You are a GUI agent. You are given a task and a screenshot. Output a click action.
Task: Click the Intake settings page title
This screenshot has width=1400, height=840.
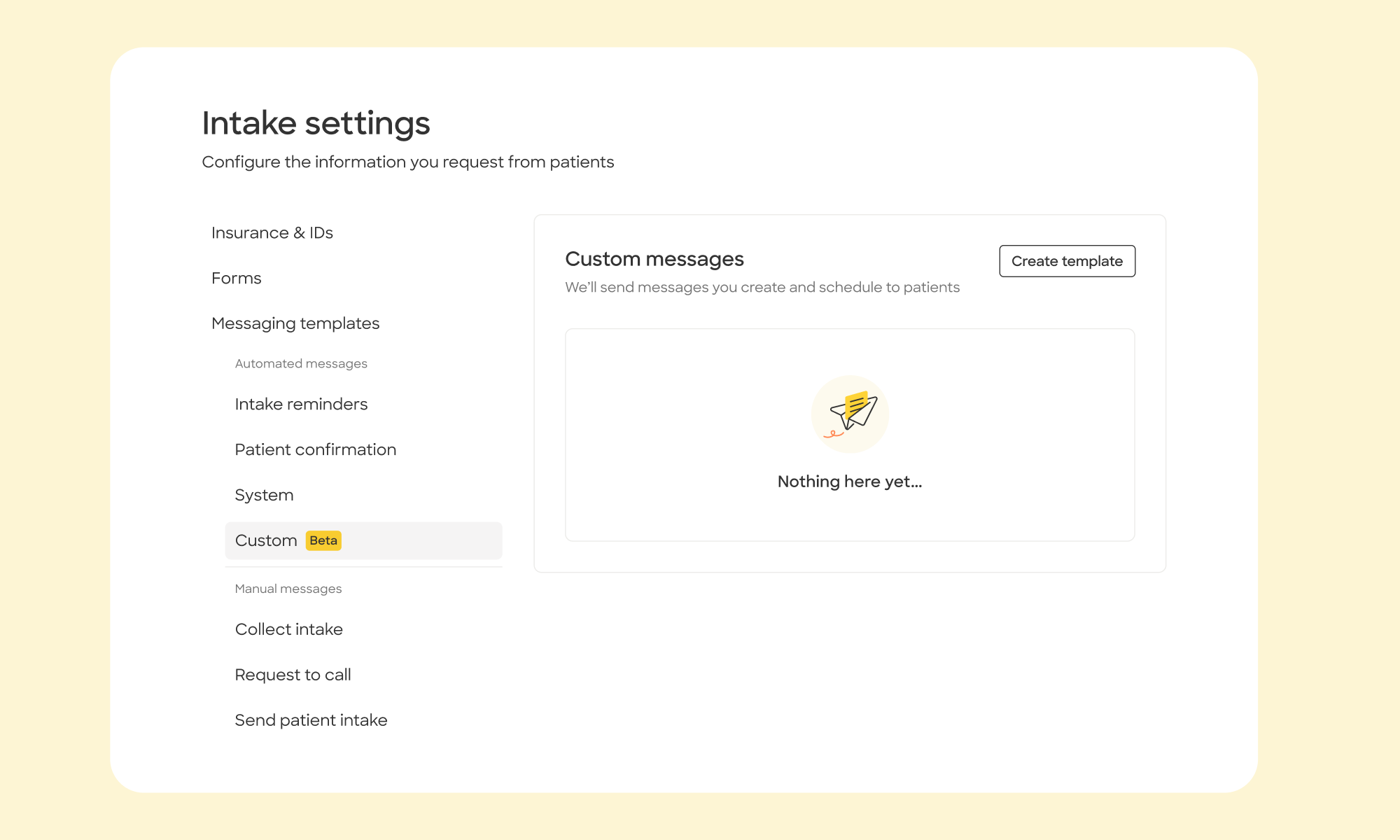[316, 123]
